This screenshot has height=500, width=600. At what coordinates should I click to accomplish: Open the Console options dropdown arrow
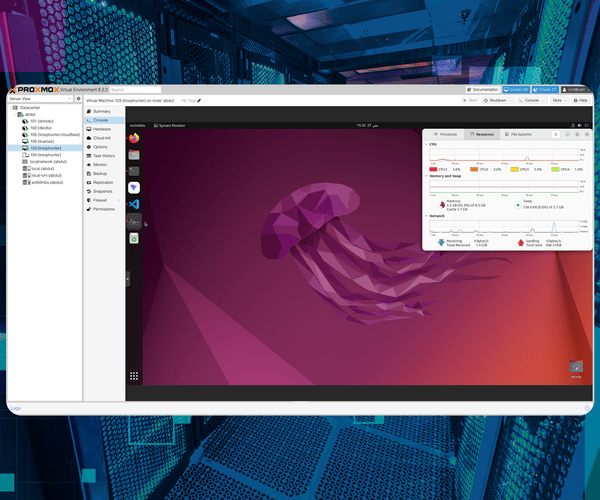coord(544,101)
